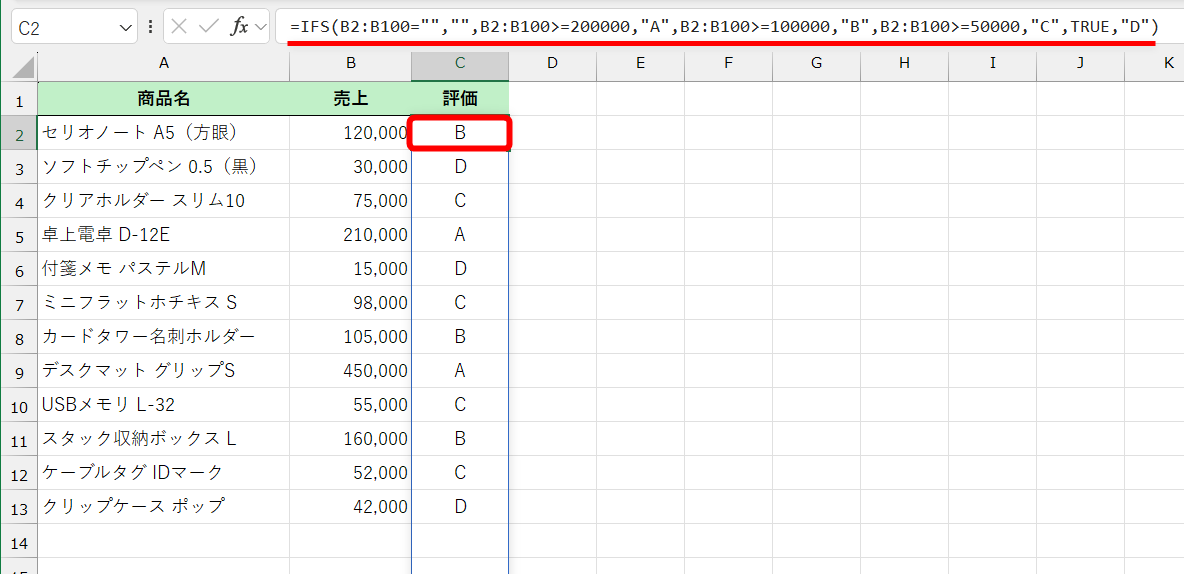Click the sales value 210,000
The height and width of the screenshot is (574, 1184).
[350, 235]
